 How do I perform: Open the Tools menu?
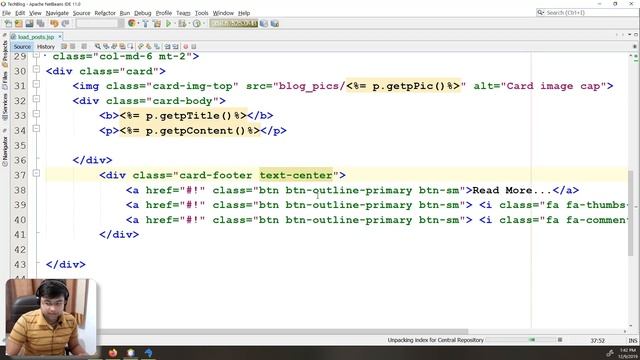click(x=201, y=13)
